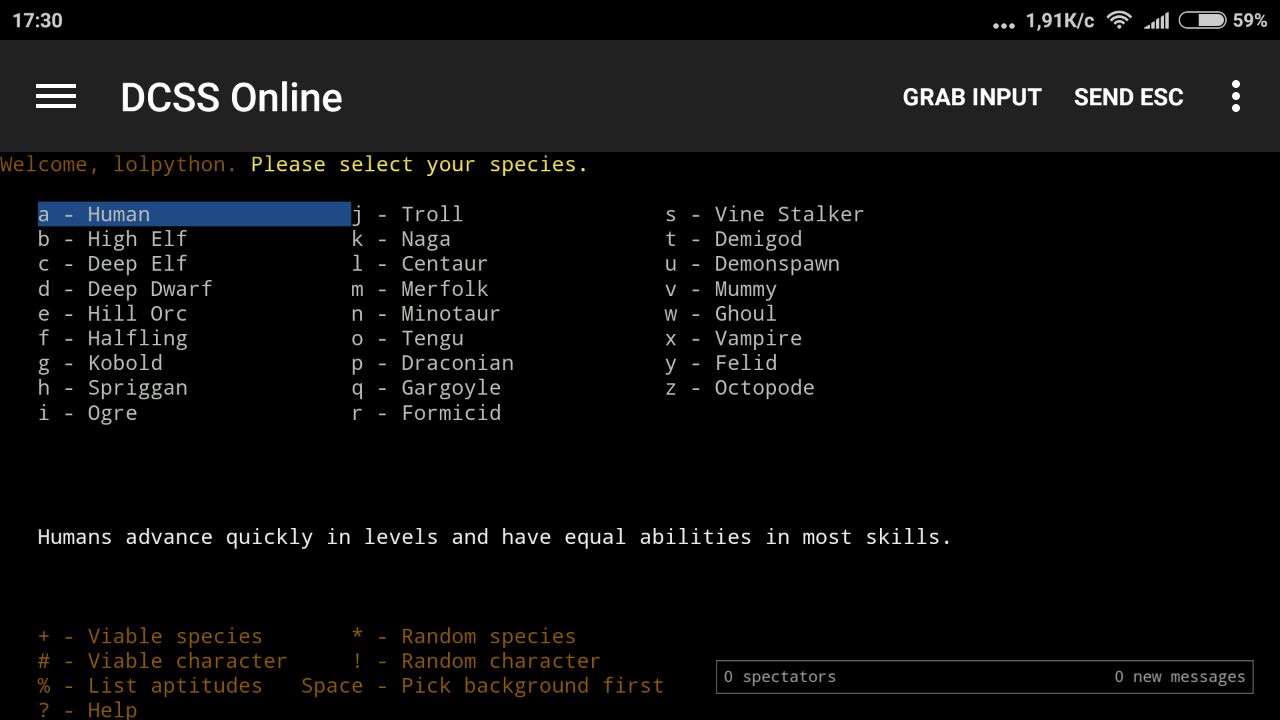
Task: Select High Elf species
Action: (113, 239)
